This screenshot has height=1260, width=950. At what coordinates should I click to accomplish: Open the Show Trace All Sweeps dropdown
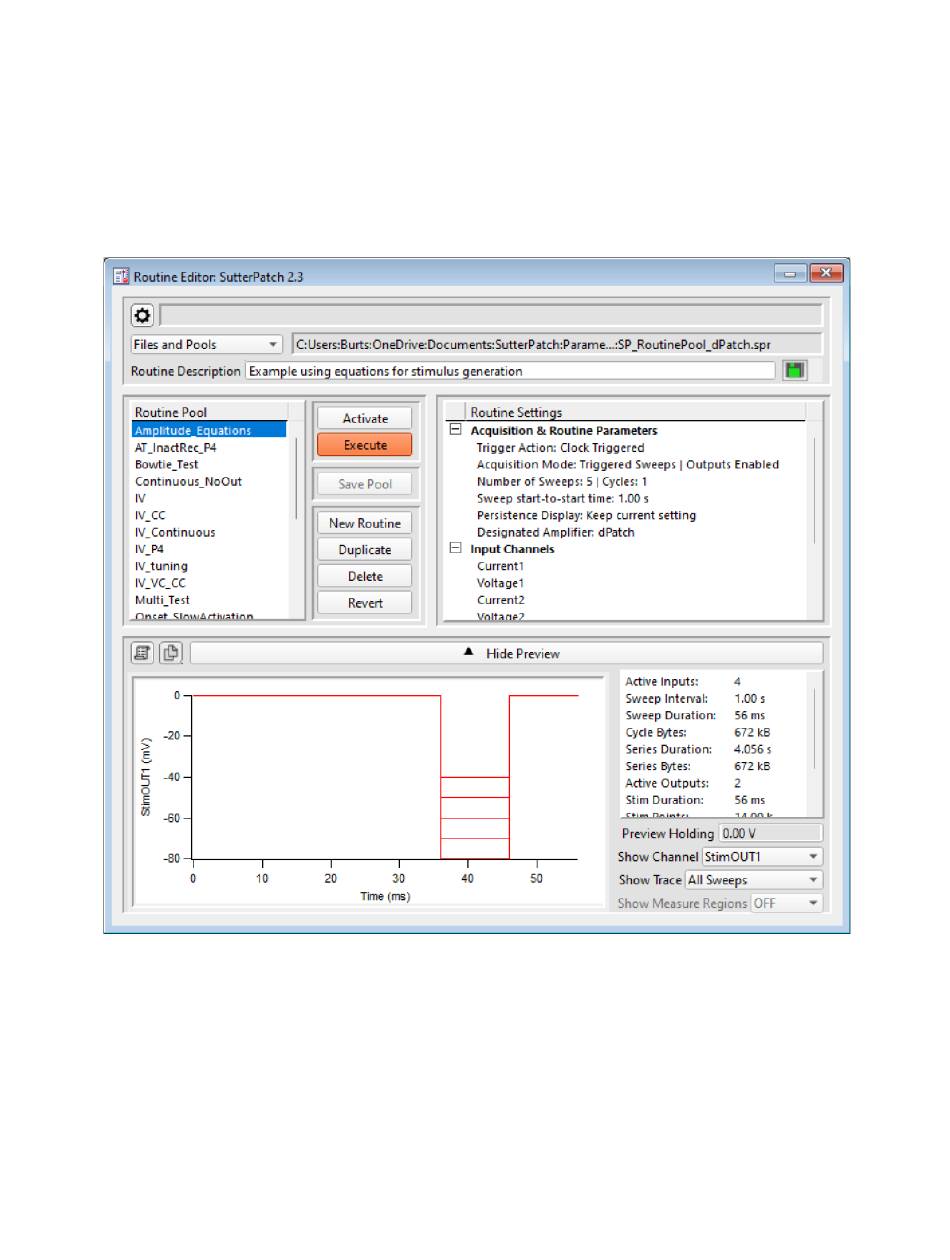(753, 880)
